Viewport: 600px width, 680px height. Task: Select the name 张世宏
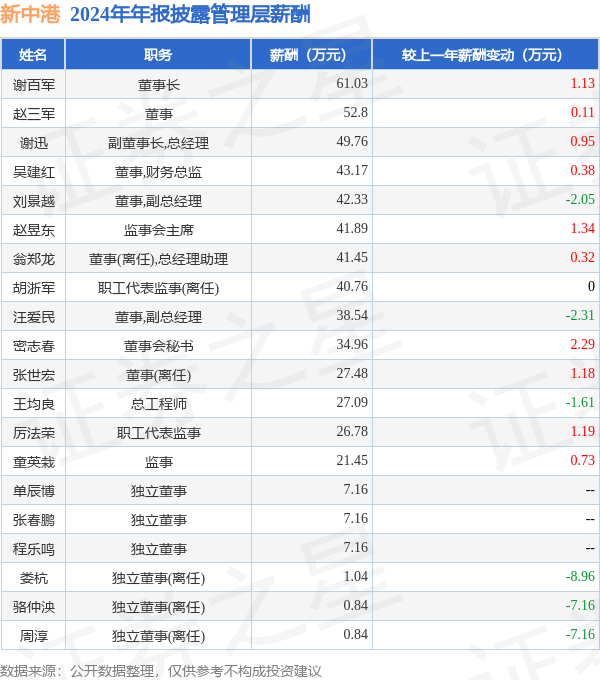tap(34, 375)
